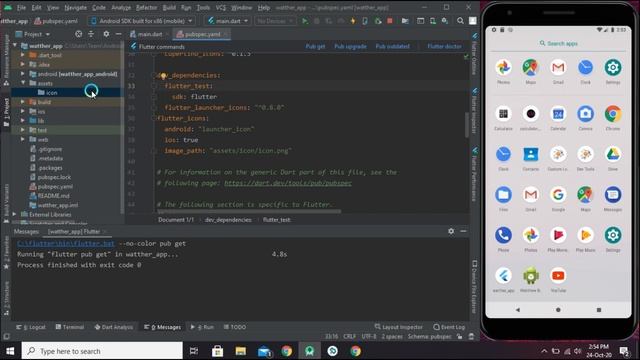
Task: Click the editor horizontal scrollbar
Action: click(x=249, y=211)
